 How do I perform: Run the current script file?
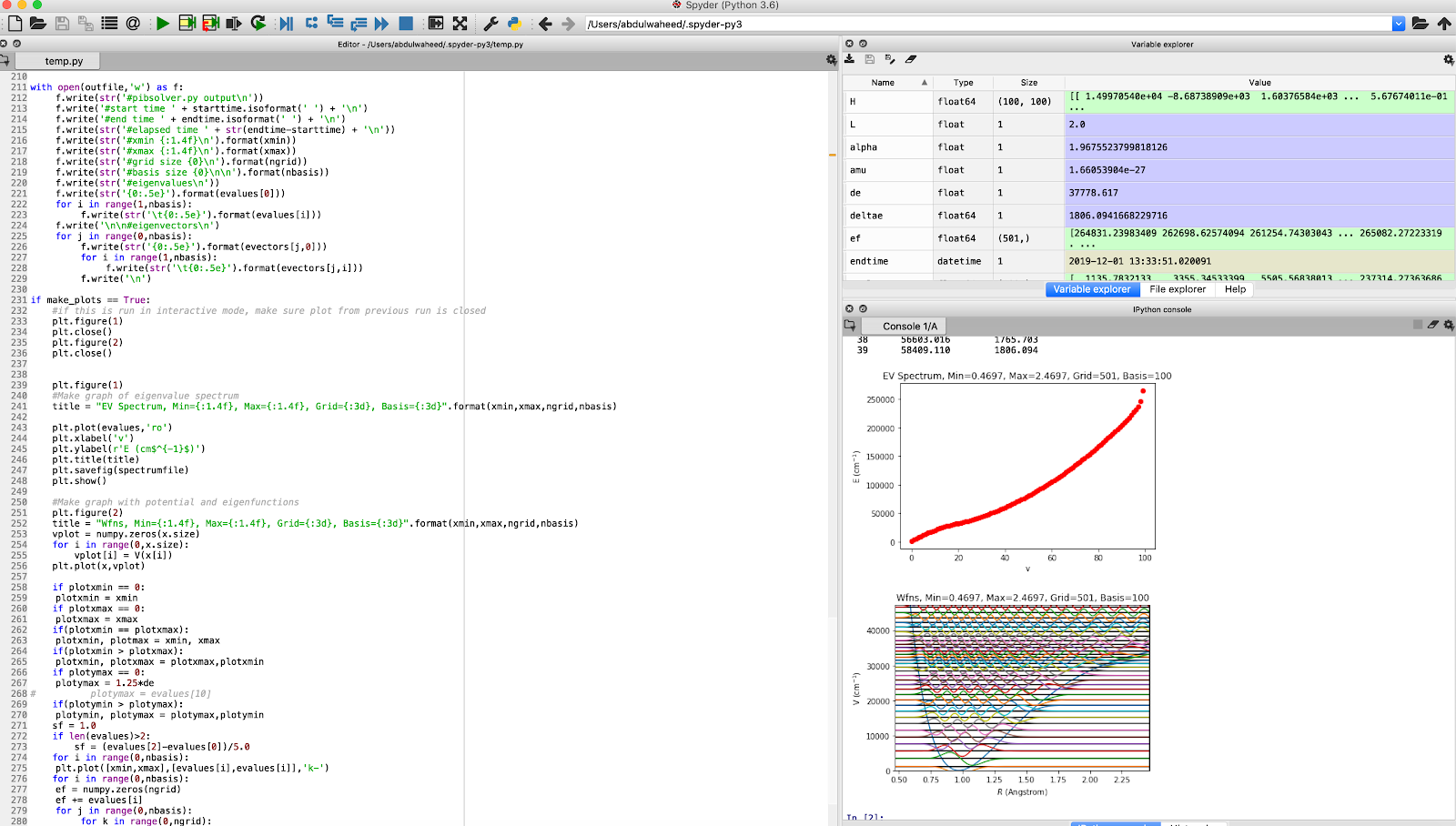161,23
